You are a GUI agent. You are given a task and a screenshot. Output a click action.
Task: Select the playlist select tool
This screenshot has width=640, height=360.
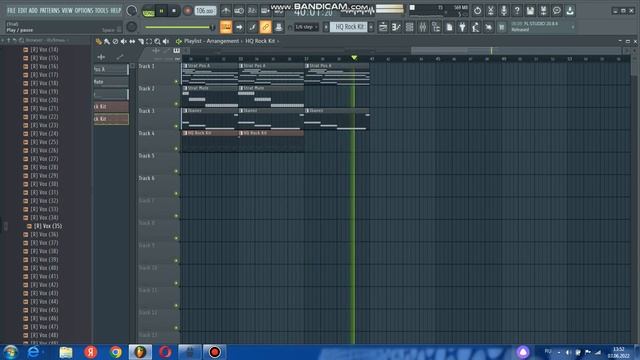click(x=149, y=41)
